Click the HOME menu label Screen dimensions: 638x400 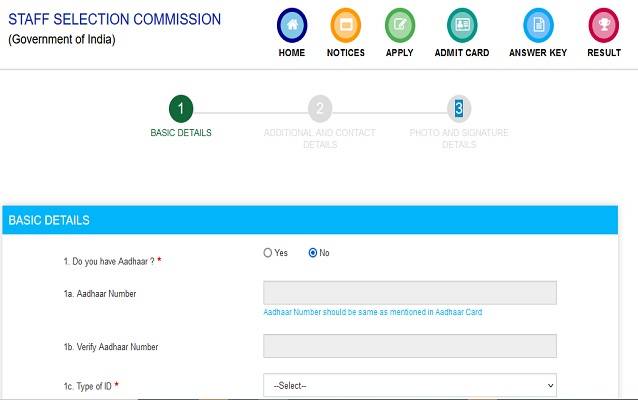pyautogui.click(x=292, y=53)
